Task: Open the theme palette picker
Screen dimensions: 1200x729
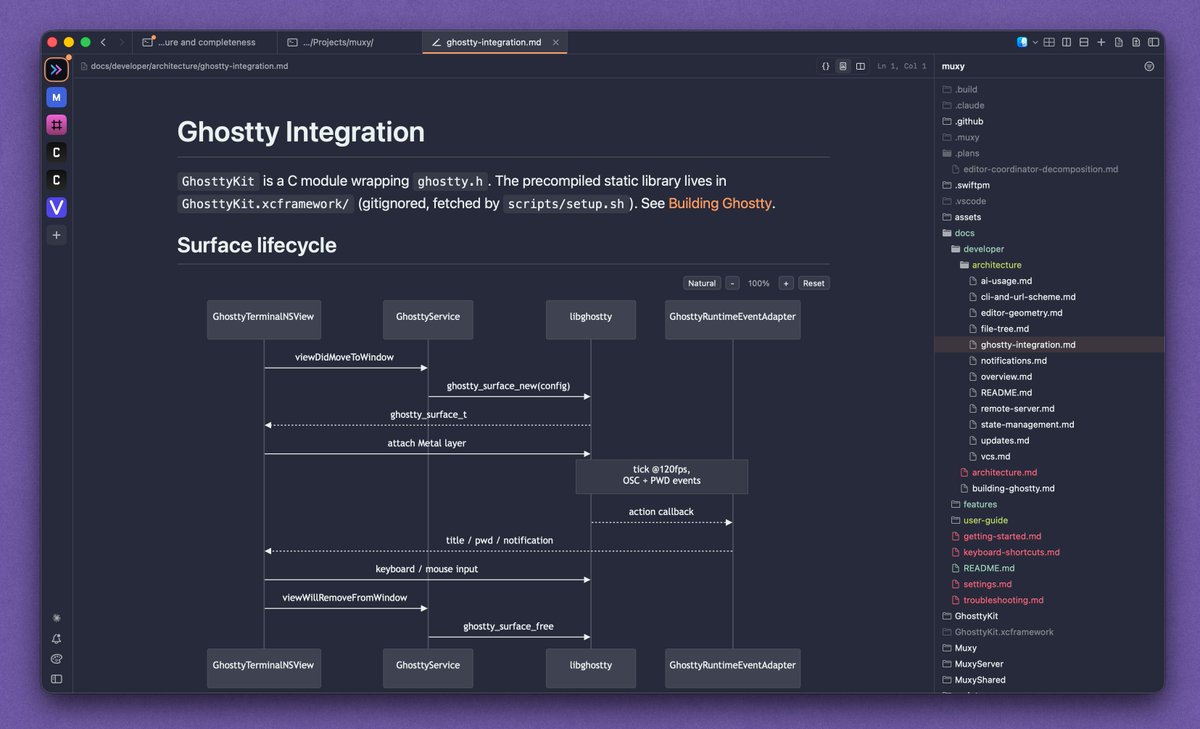Action: coord(57,659)
